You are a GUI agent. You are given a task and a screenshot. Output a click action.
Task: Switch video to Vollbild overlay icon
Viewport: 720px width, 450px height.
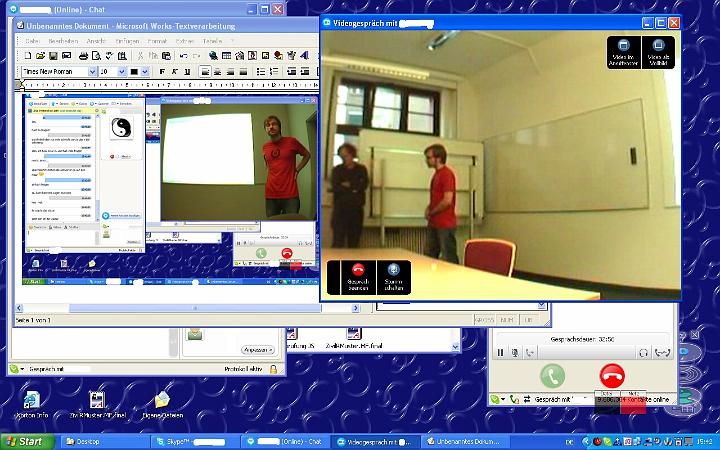658,52
